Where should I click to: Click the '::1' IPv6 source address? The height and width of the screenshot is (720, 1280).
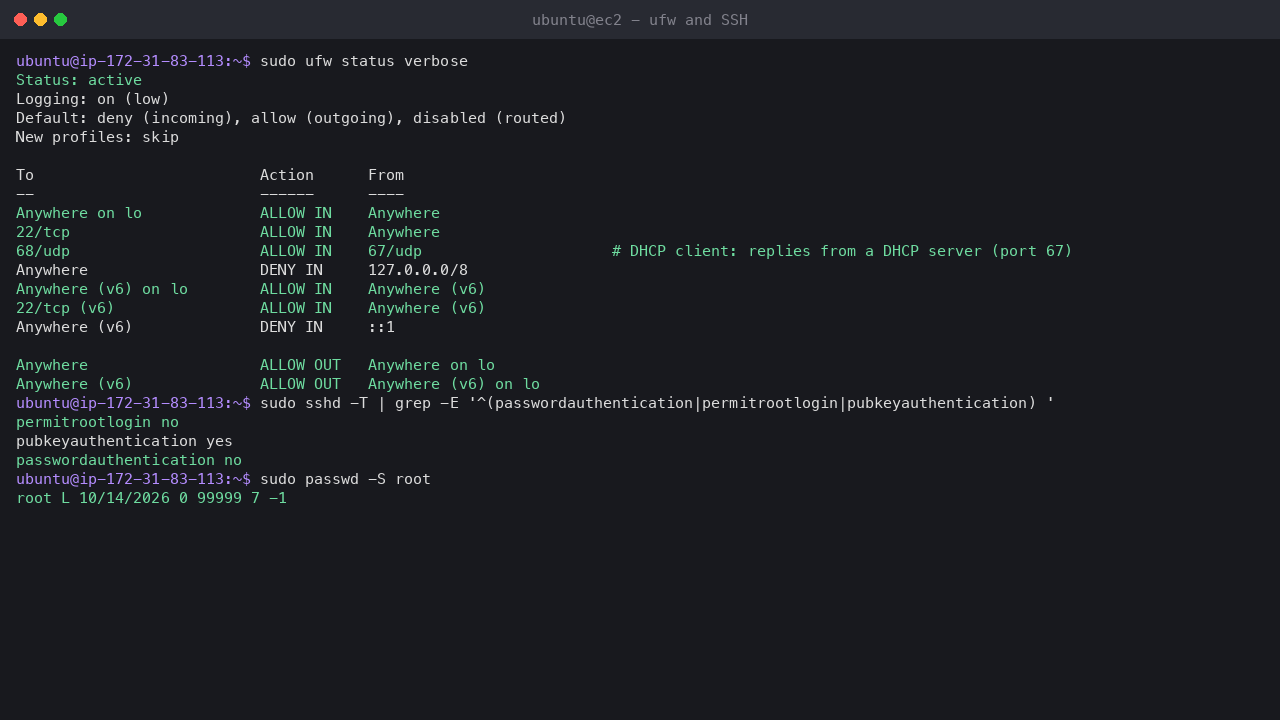coord(382,327)
